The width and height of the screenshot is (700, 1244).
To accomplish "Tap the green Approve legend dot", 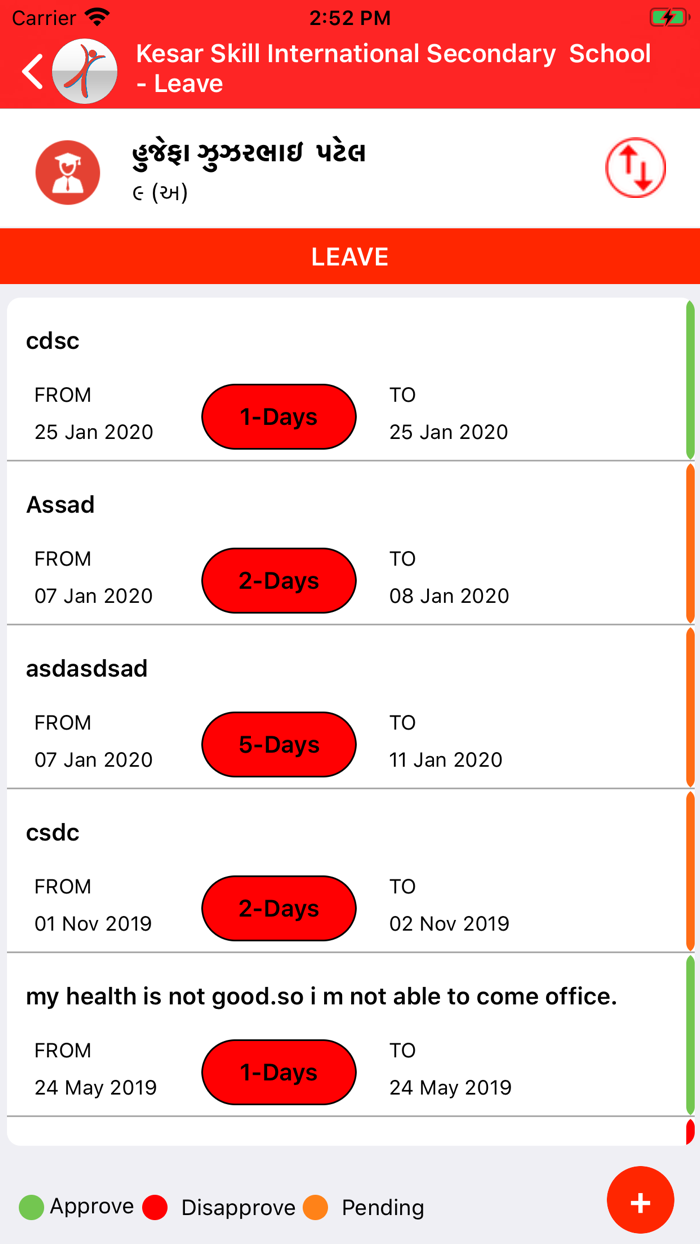I will [31, 1207].
